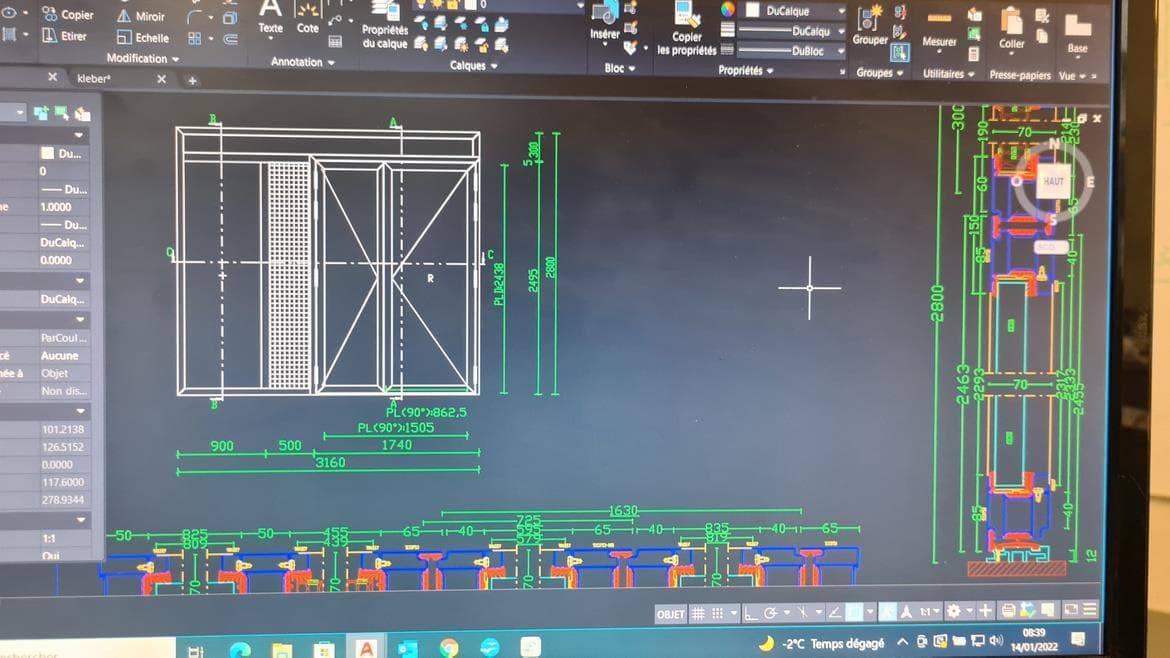Image resolution: width=1170 pixels, height=658 pixels.
Task: Click the Du... color swatch in properties palette
Action: click(48, 153)
